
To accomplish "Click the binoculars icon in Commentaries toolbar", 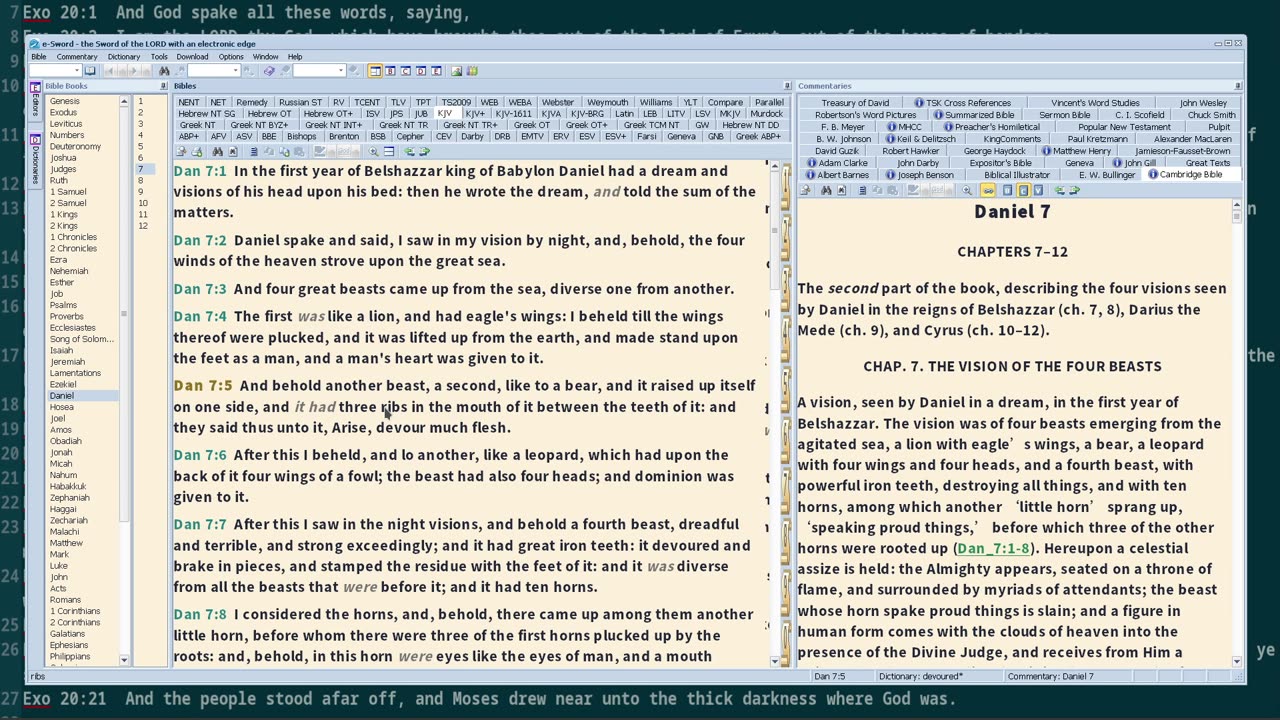I will 826,190.
